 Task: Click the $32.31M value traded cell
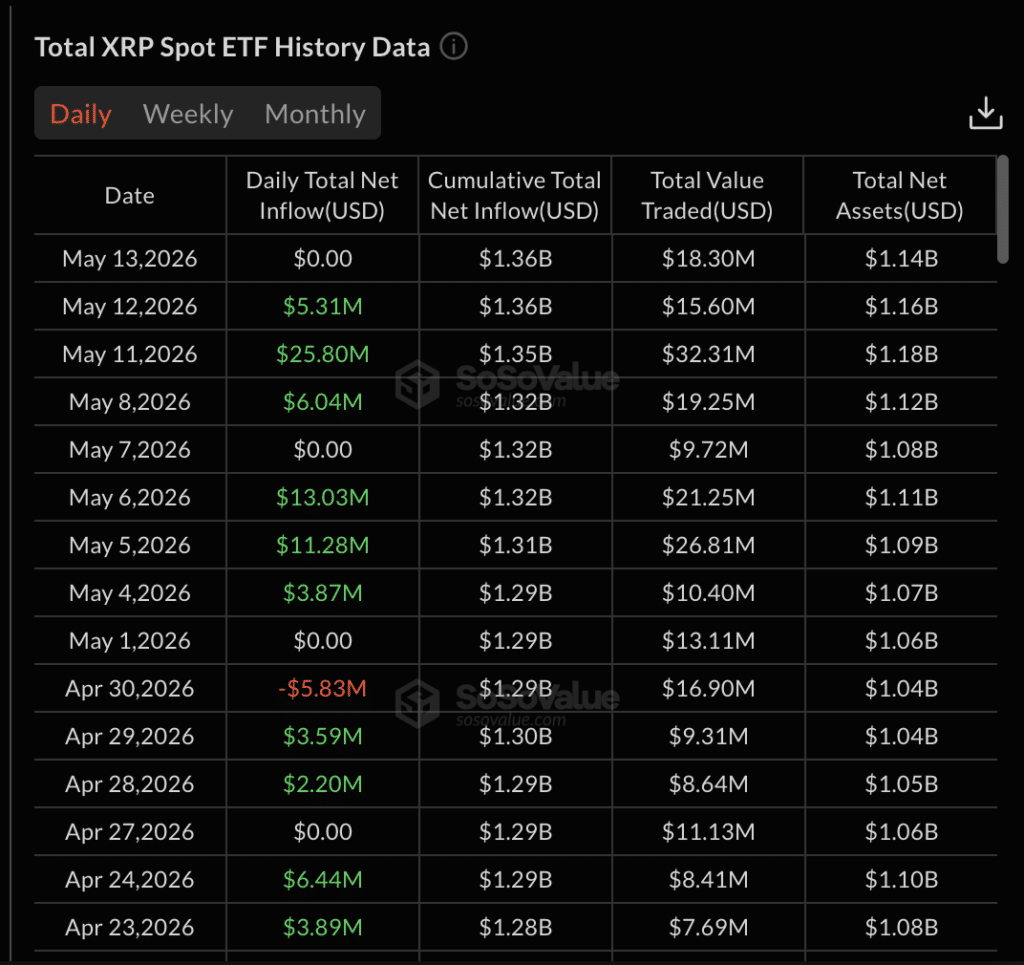coord(709,354)
